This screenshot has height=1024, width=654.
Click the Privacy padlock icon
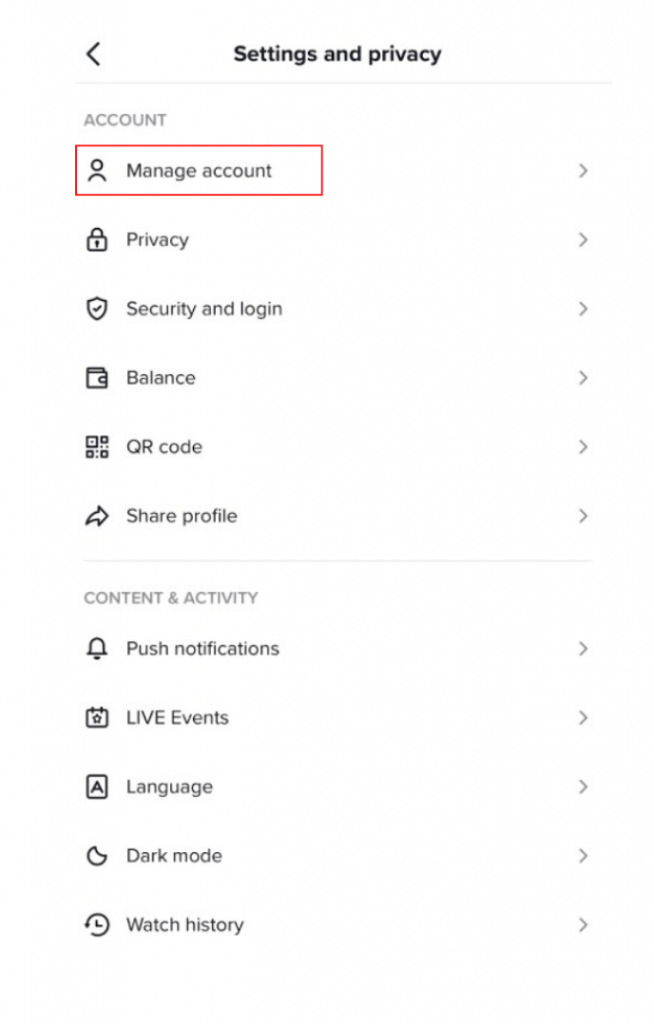click(97, 240)
